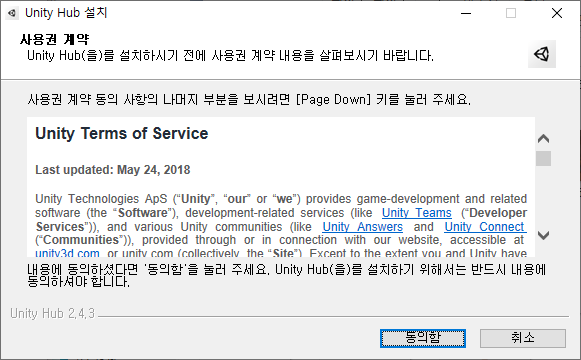
Task: Click the 취소 cancel button
Action: pos(523,338)
